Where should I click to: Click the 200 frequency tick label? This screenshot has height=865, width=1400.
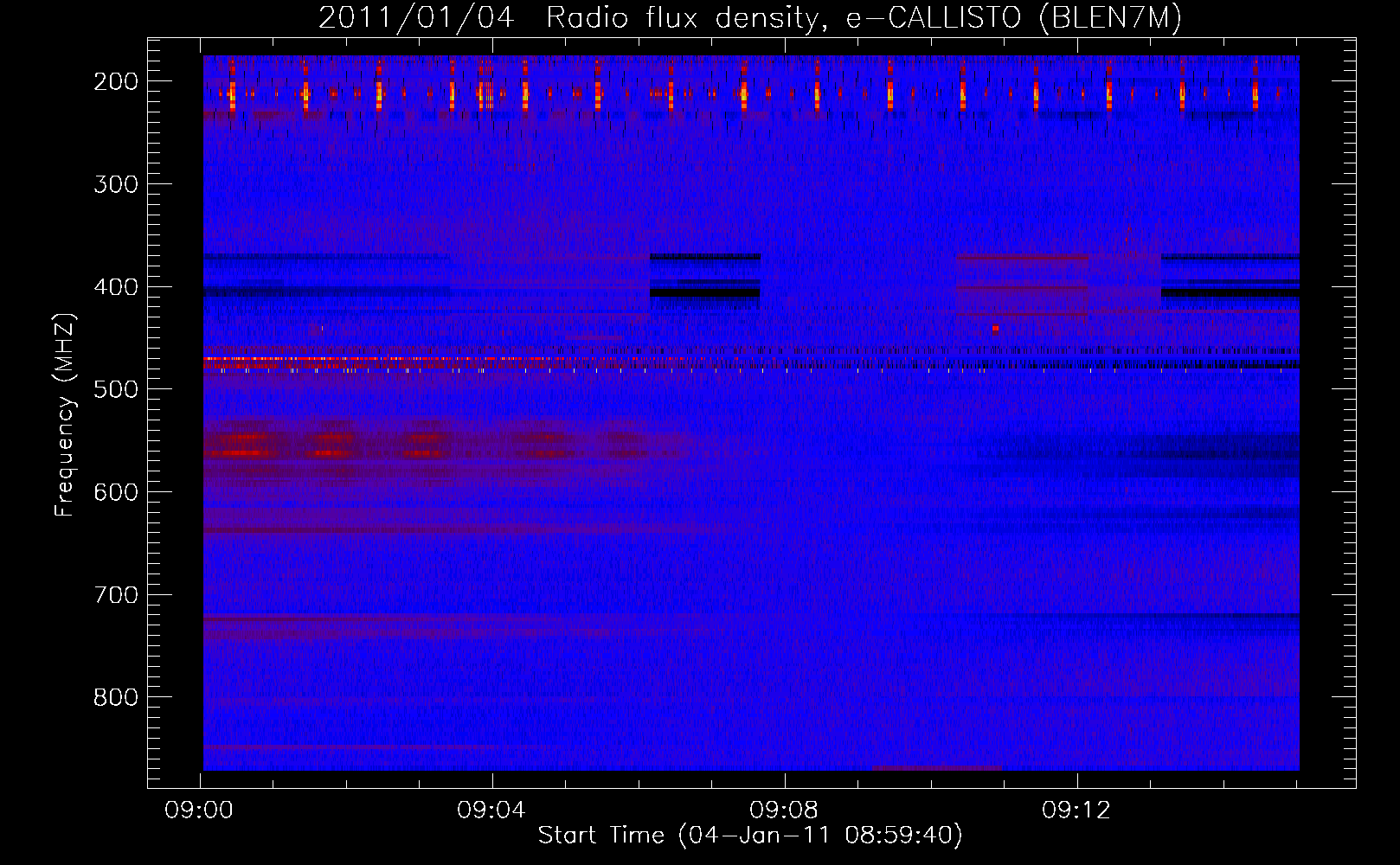click(x=116, y=81)
